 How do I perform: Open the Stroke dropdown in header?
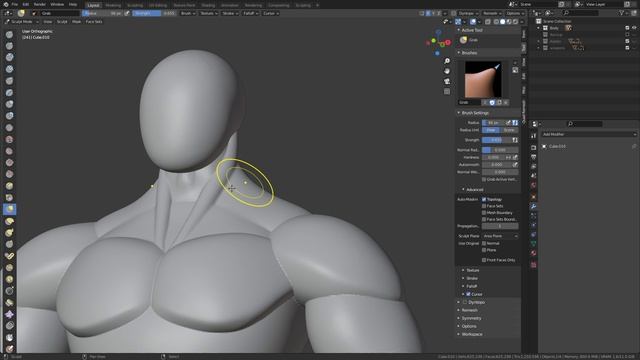coord(230,13)
